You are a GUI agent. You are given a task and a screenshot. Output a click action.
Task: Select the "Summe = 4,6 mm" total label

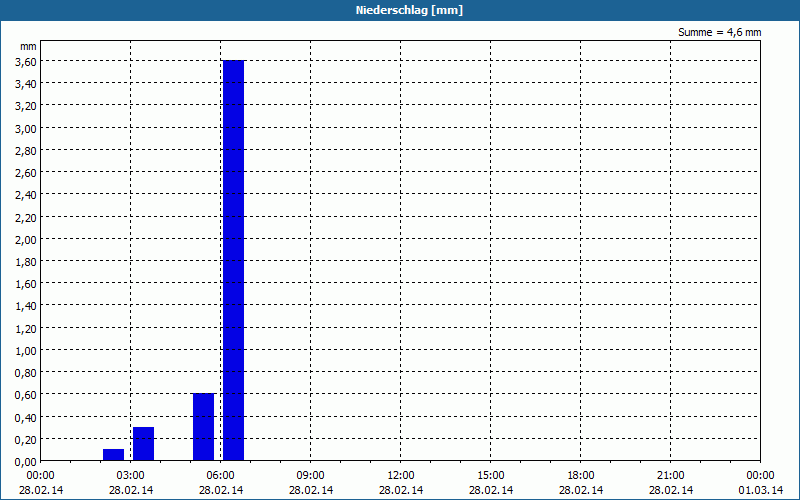click(719, 32)
